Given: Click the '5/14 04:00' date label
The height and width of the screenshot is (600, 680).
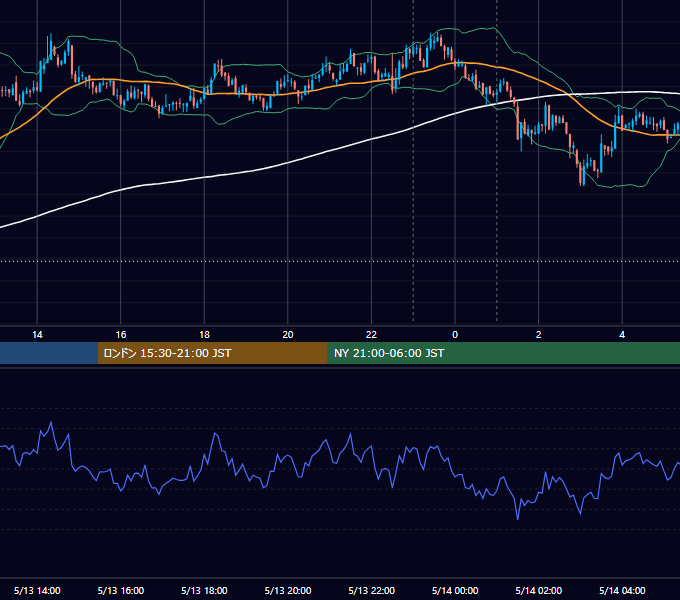Looking at the screenshot, I should click(x=622, y=590).
